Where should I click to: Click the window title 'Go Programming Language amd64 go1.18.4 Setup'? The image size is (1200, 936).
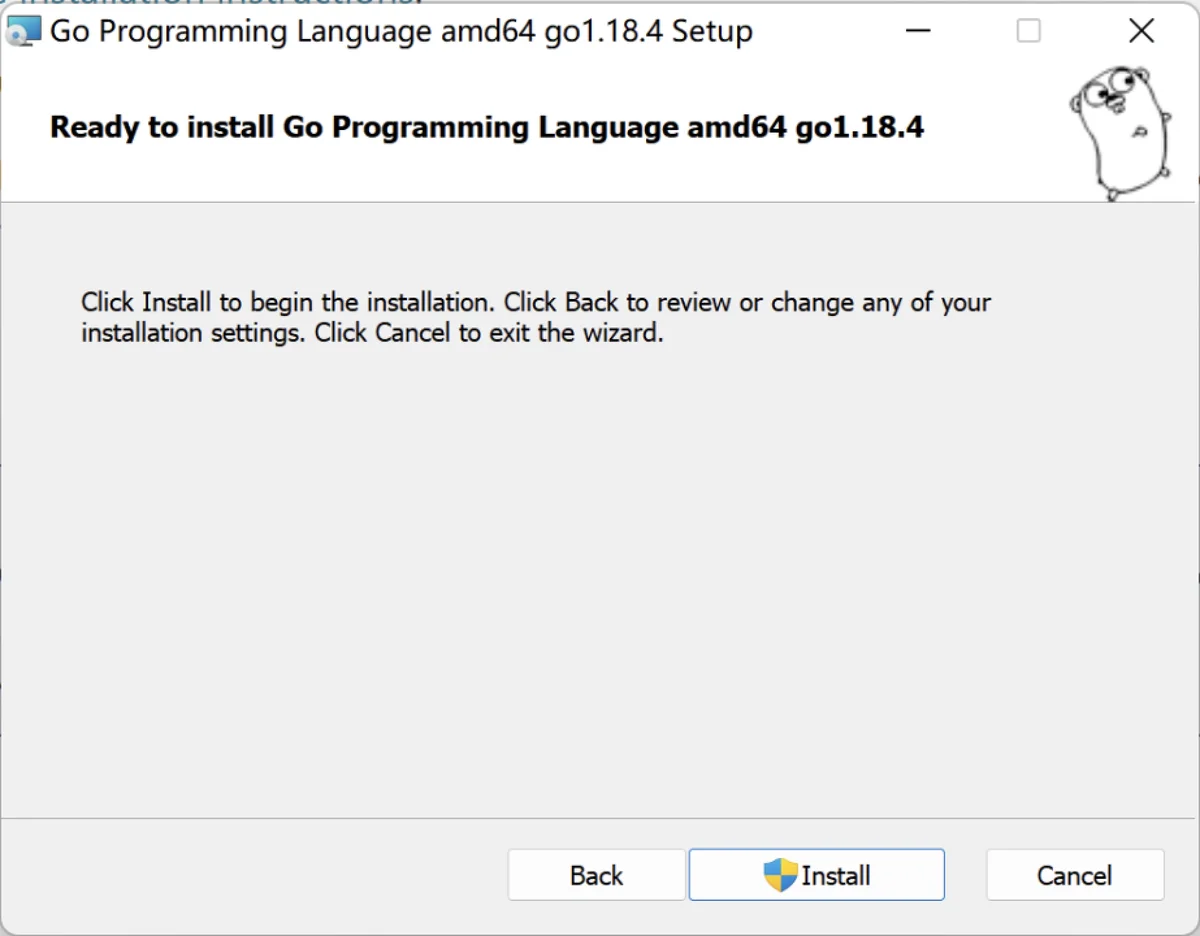[x=401, y=32]
